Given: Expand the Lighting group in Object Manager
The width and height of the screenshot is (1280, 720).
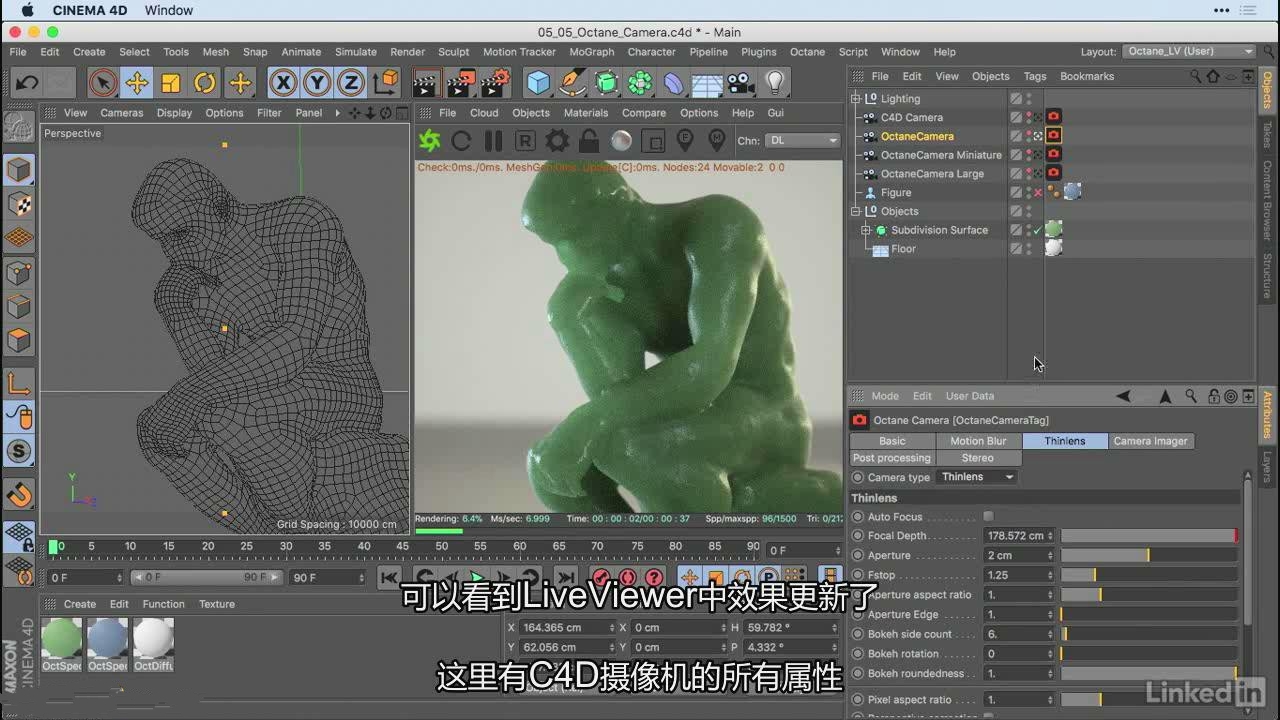Looking at the screenshot, I should pos(855,99).
